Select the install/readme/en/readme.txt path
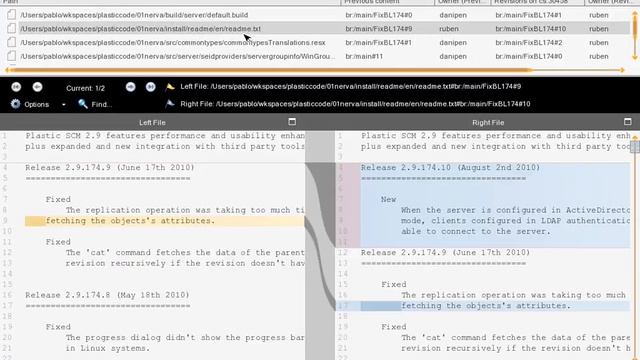The image size is (640, 360). pos(140,29)
